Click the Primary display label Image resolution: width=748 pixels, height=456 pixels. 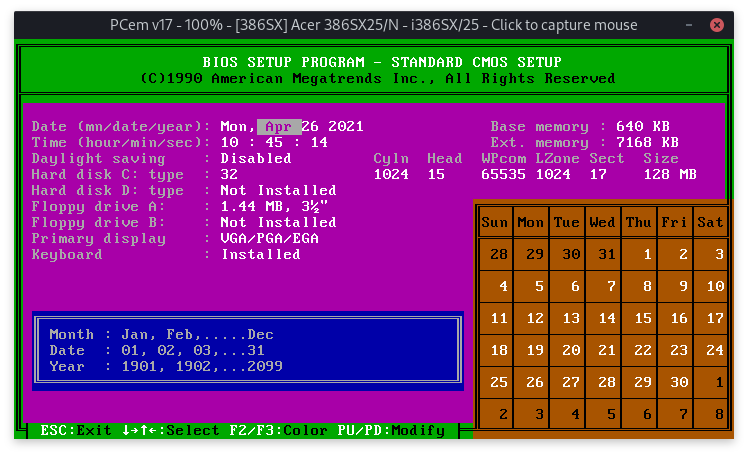[99, 238]
